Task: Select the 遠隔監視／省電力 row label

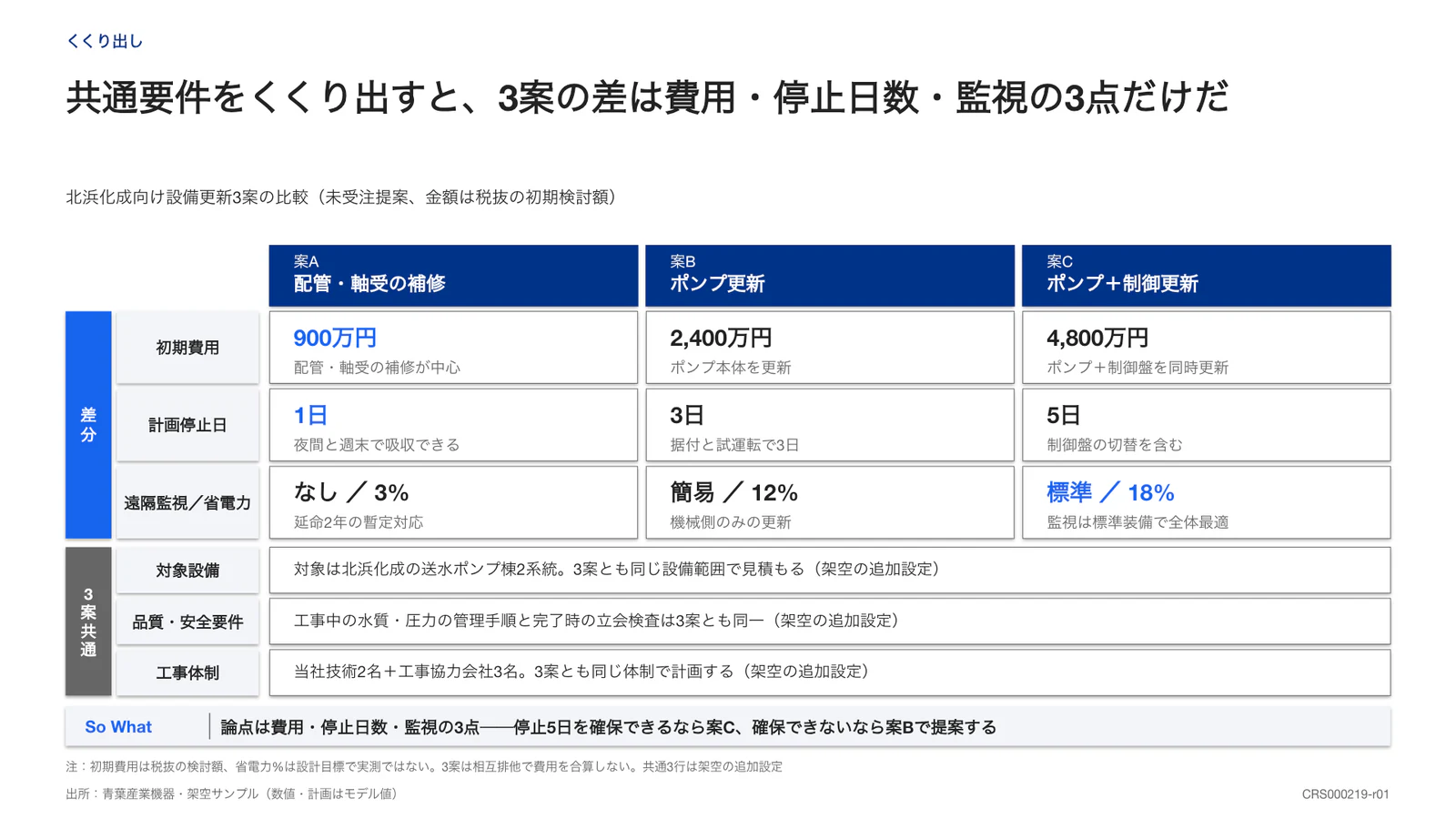Action: 187,502
